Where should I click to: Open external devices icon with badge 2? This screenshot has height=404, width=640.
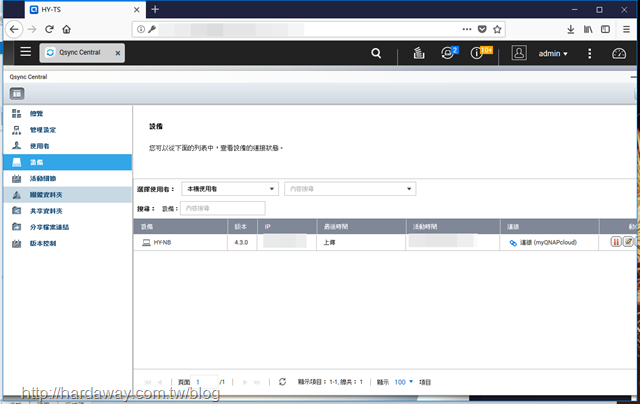(x=449, y=53)
